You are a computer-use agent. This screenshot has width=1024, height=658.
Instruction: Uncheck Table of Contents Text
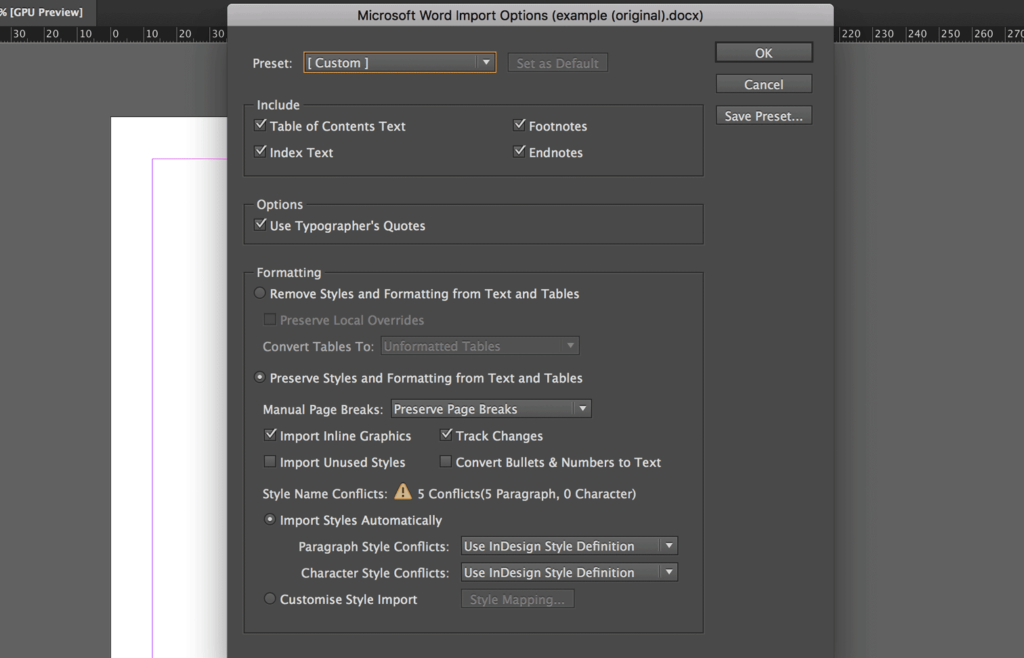261,126
